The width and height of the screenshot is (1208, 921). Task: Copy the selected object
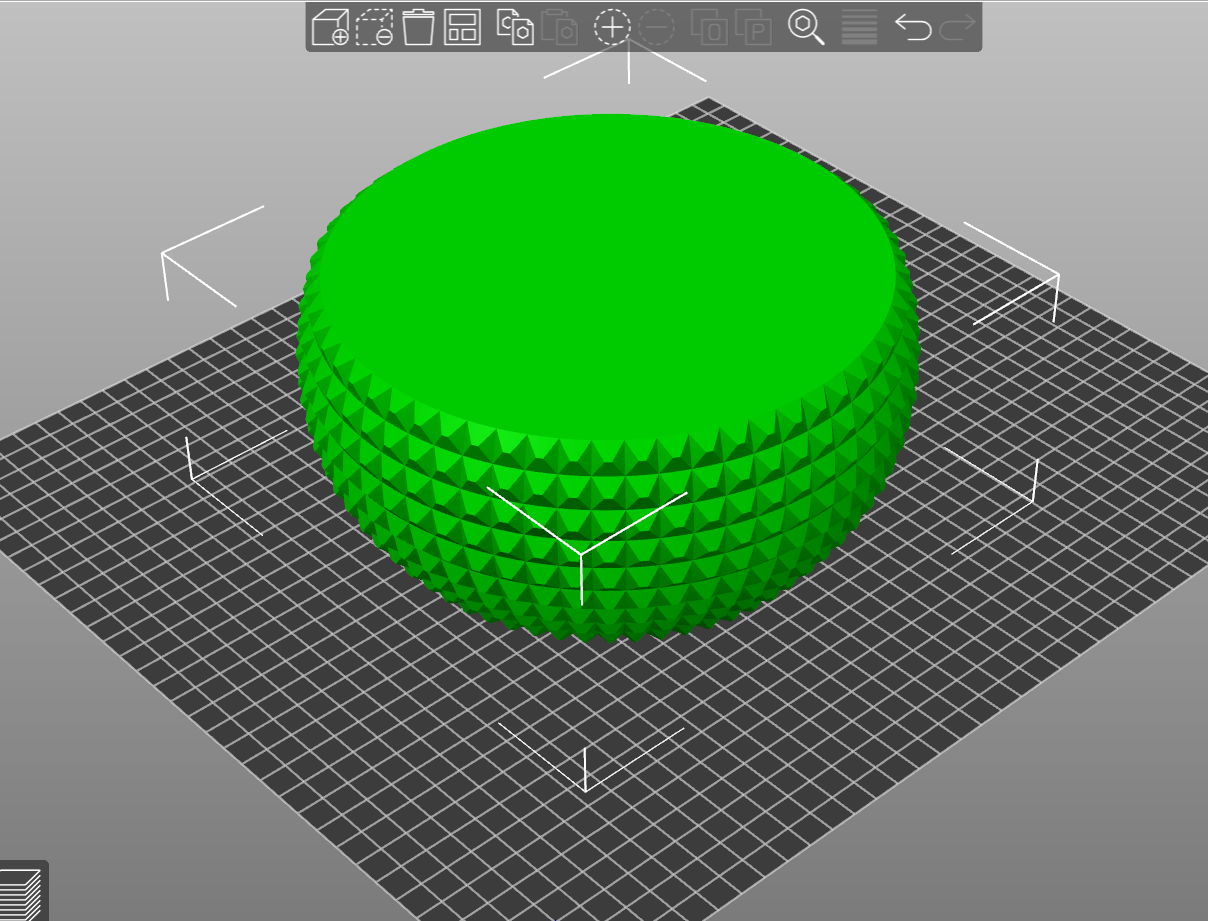(515, 27)
